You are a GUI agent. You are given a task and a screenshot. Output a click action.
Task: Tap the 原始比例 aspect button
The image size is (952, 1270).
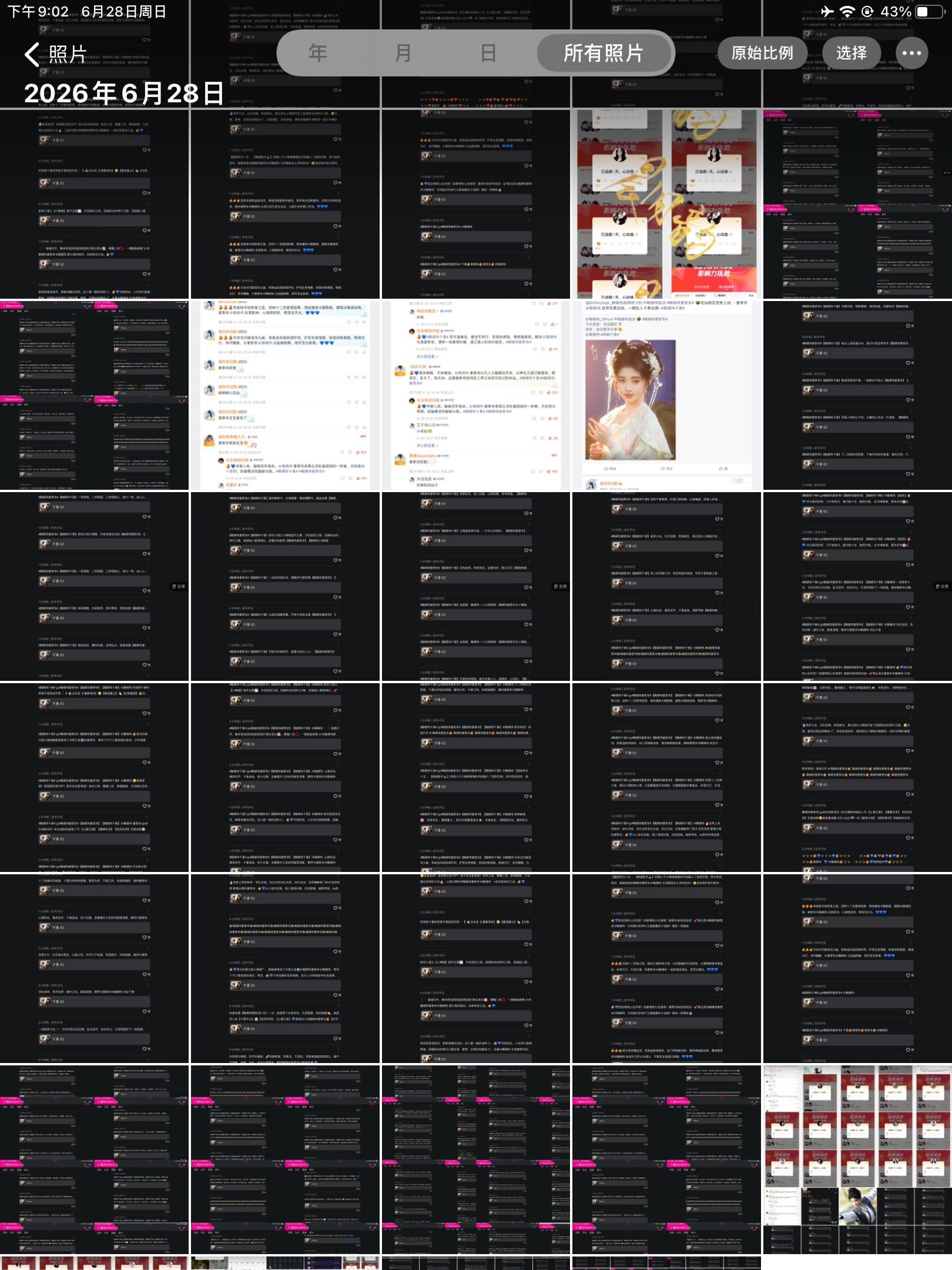click(x=762, y=54)
